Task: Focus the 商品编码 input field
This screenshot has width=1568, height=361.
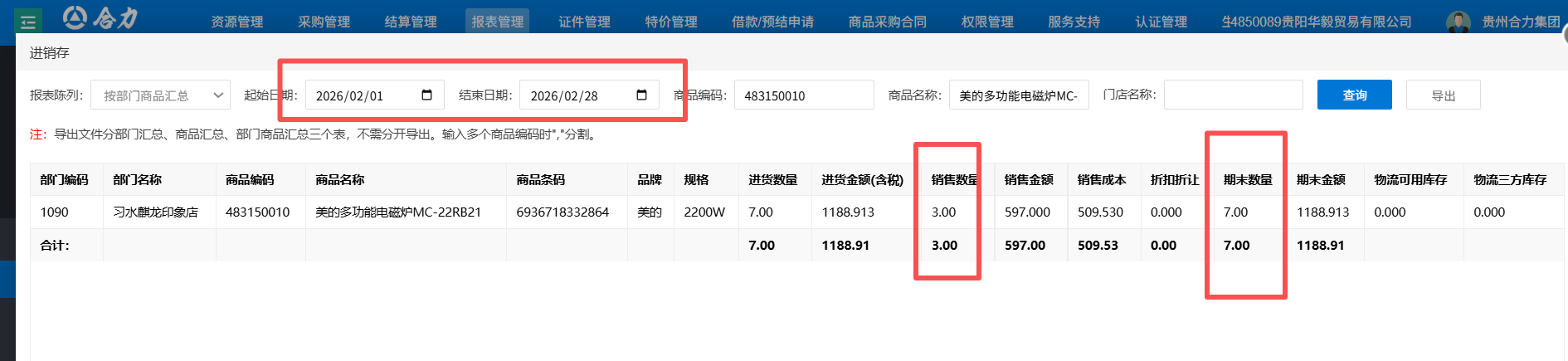Action: 803,95
